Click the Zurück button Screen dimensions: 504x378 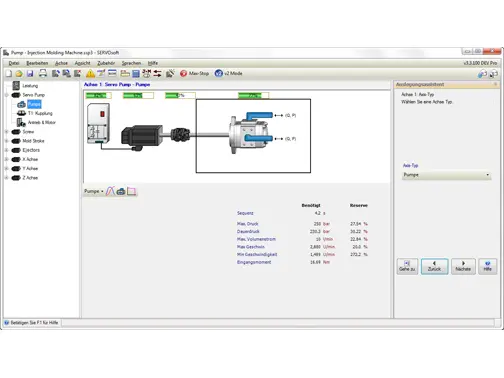click(x=434, y=266)
